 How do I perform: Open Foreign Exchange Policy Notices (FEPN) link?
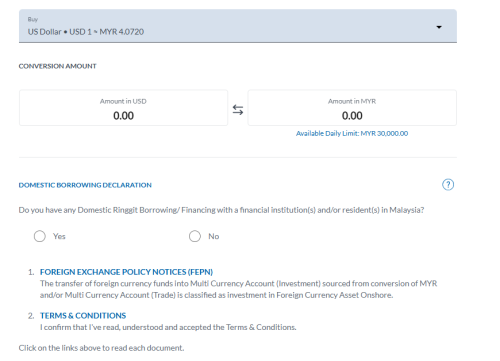(126, 272)
